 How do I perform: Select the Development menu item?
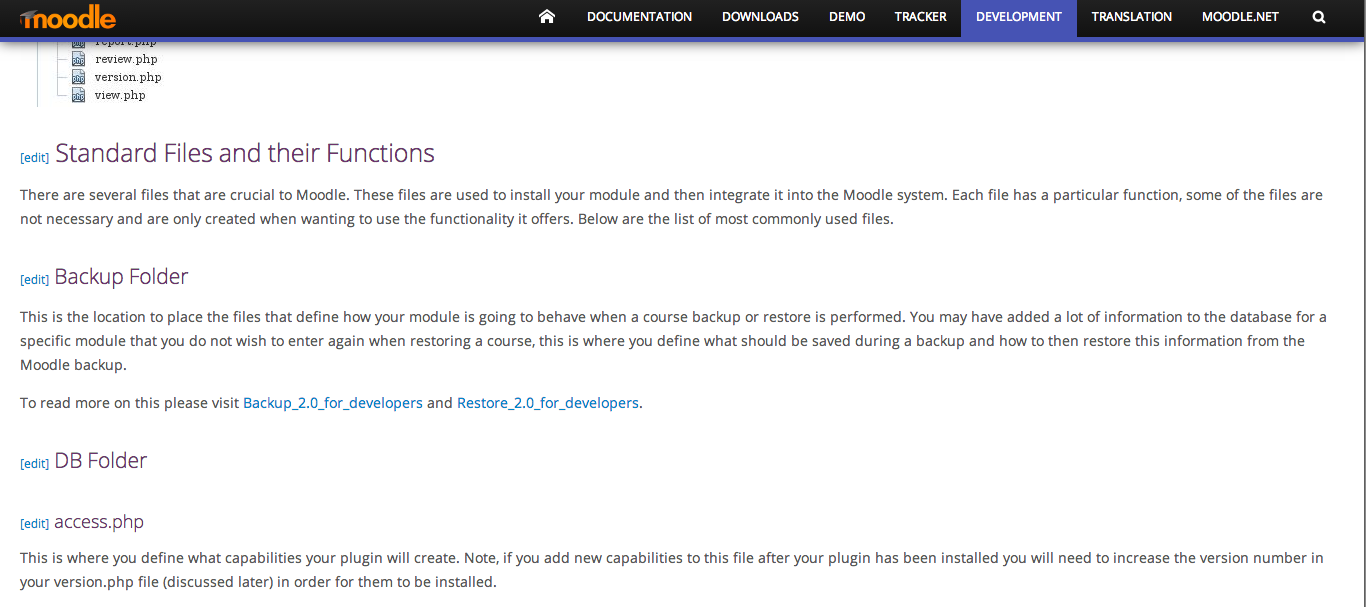pyautogui.click(x=1019, y=17)
